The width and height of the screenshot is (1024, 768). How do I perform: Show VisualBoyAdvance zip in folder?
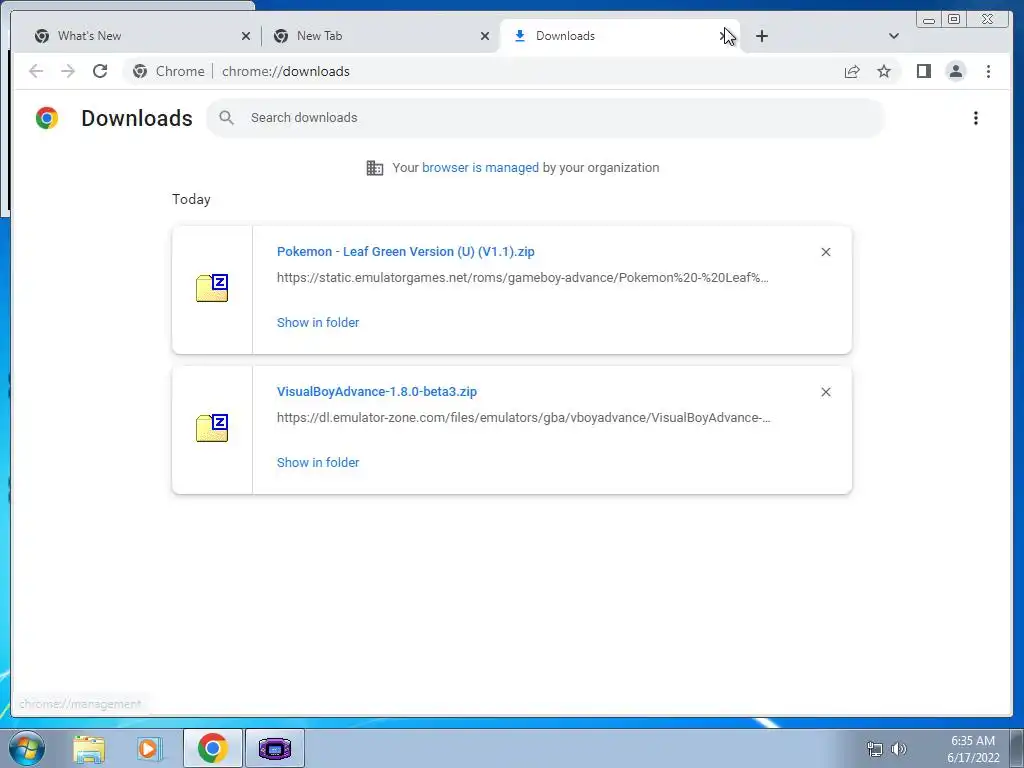coord(318,462)
